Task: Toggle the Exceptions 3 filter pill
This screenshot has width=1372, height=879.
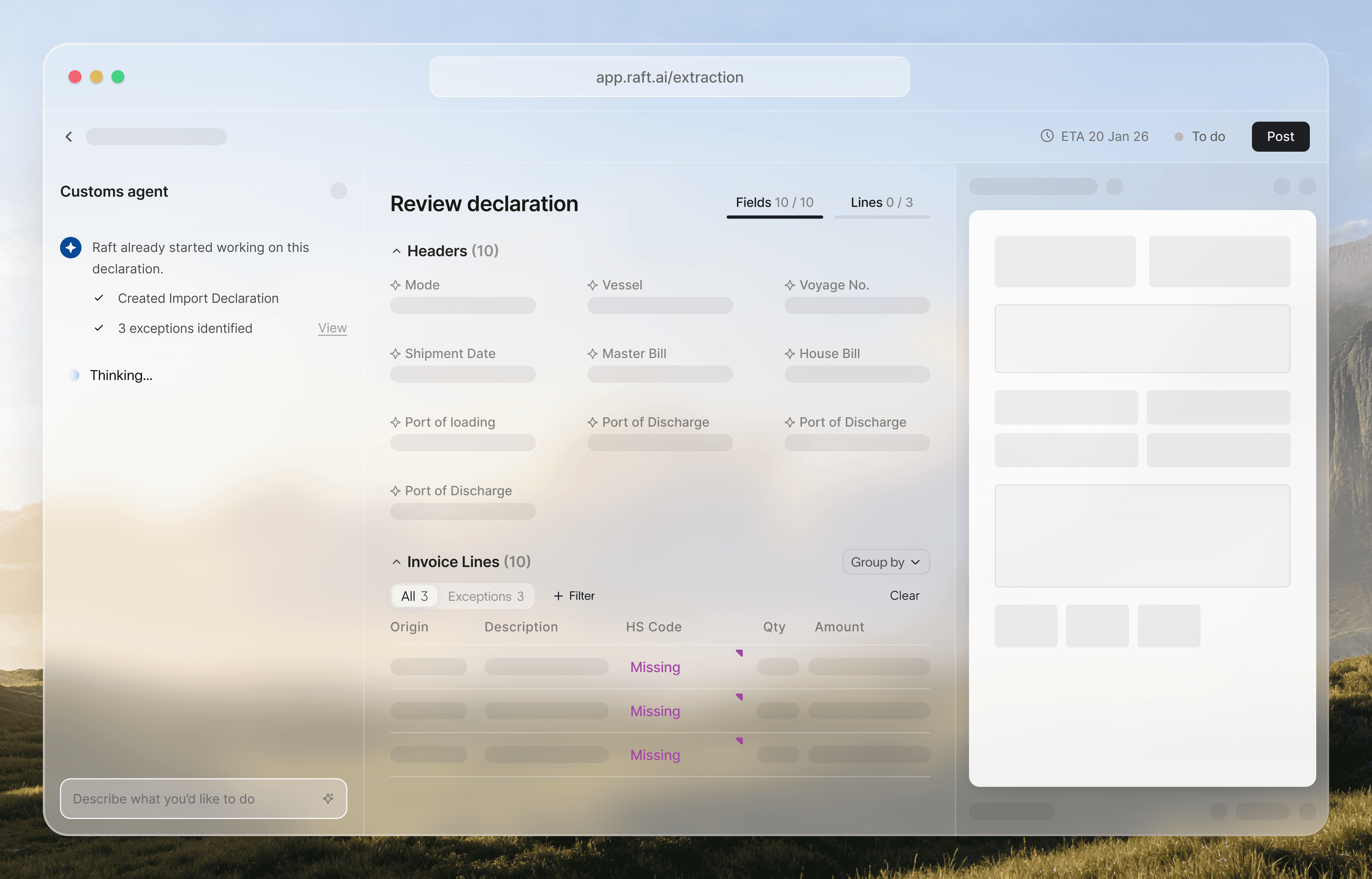Action: (x=486, y=596)
